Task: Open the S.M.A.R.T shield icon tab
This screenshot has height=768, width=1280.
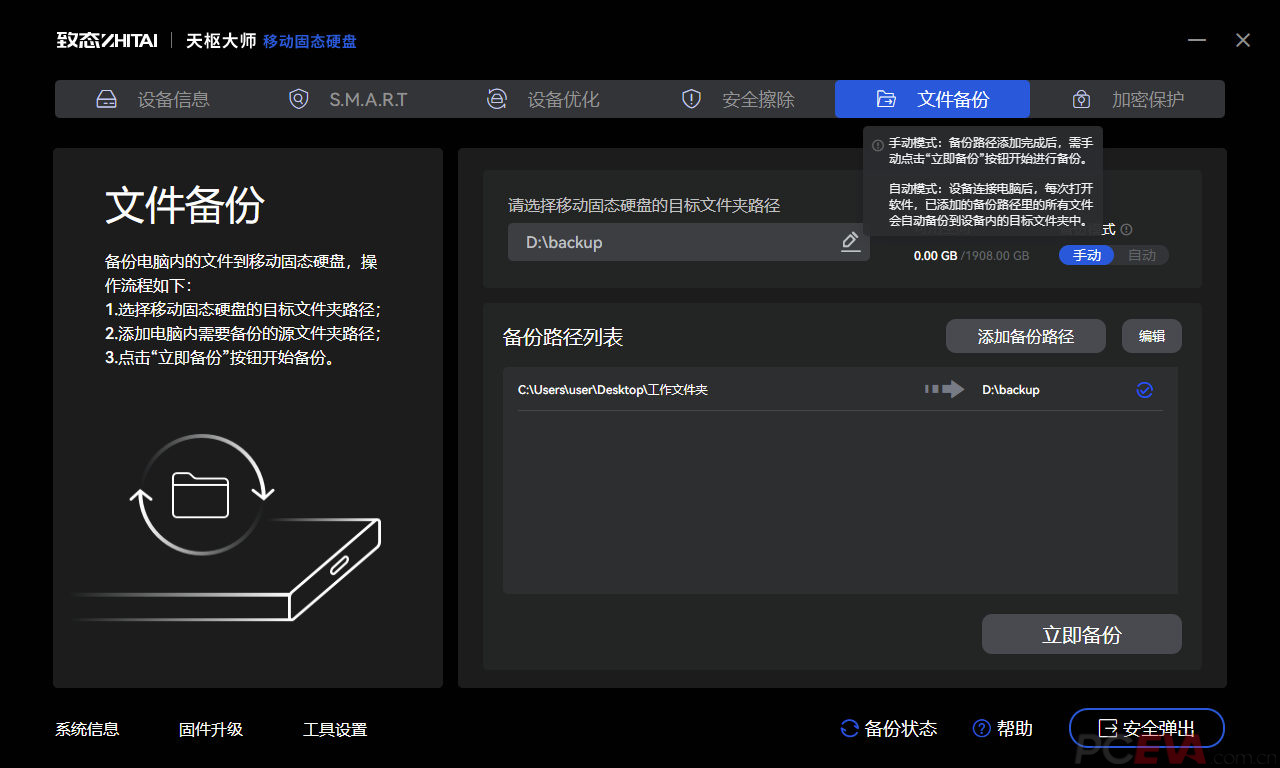Action: 298,99
